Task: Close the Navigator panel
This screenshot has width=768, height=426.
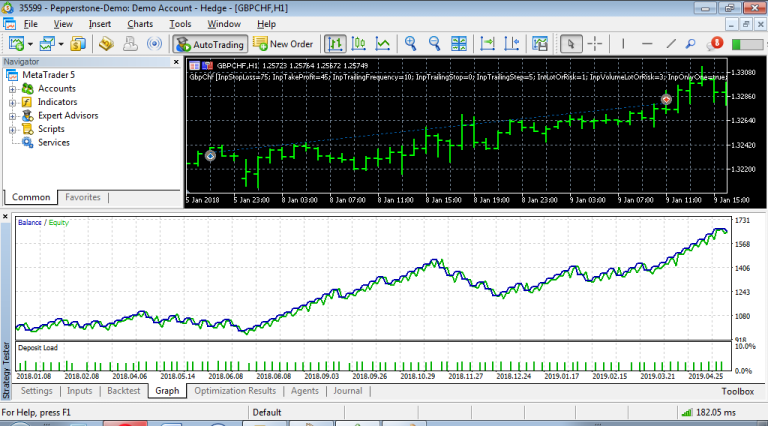Action: tap(176, 62)
